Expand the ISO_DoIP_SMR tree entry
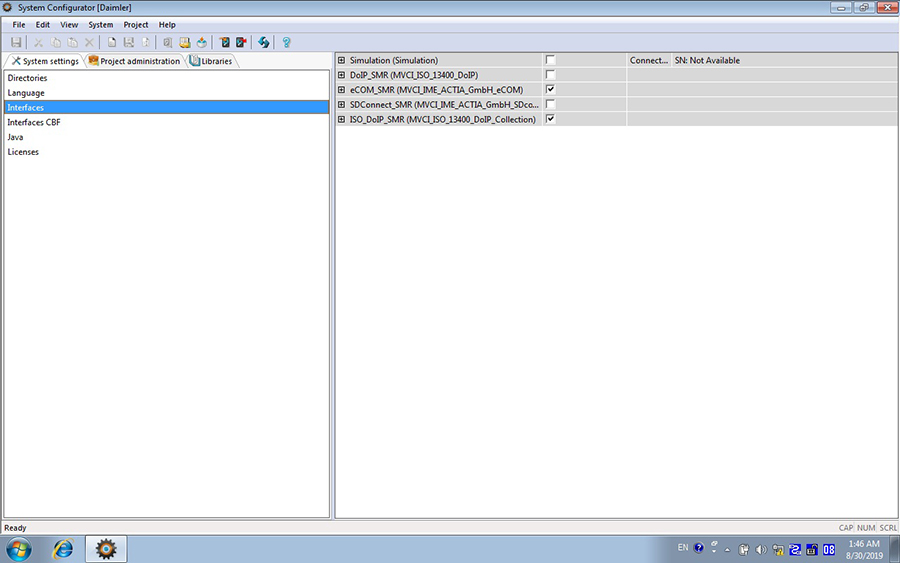The height and width of the screenshot is (563, 900). (342, 119)
